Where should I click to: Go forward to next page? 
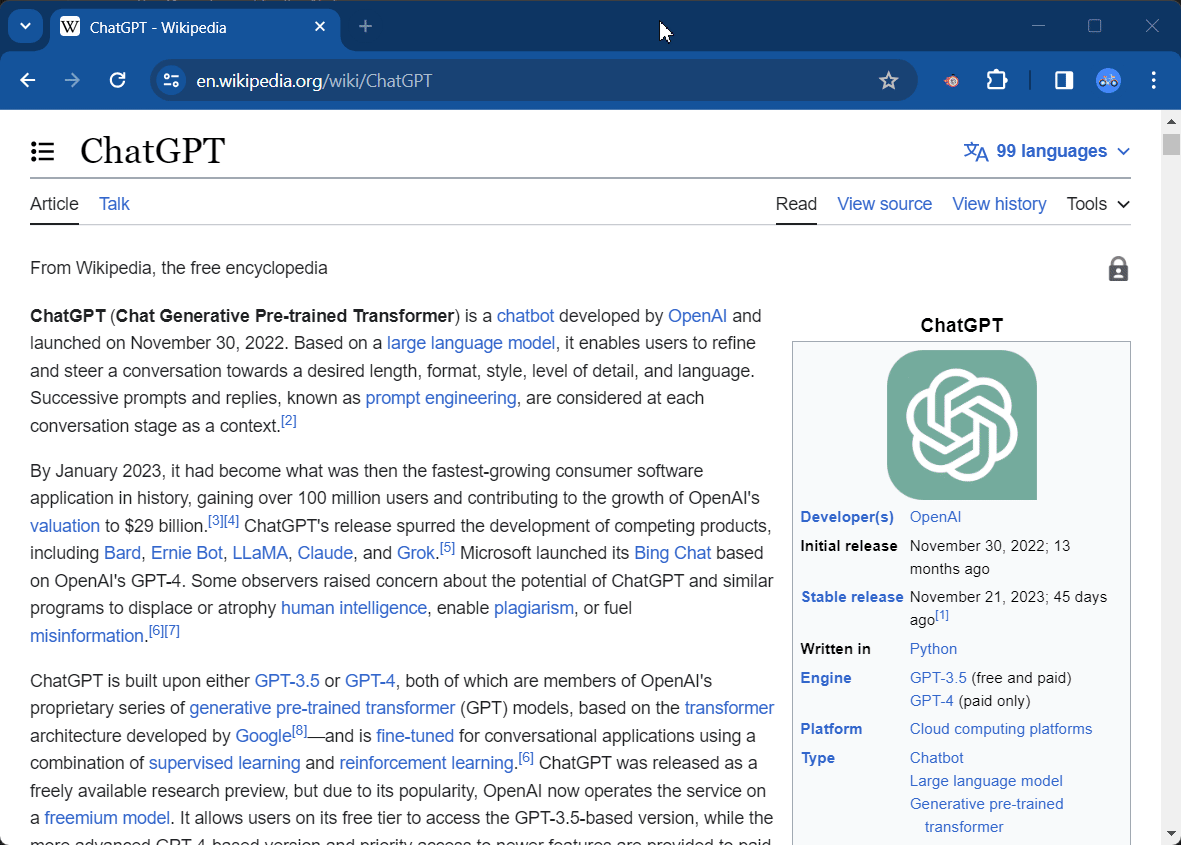[72, 80]
